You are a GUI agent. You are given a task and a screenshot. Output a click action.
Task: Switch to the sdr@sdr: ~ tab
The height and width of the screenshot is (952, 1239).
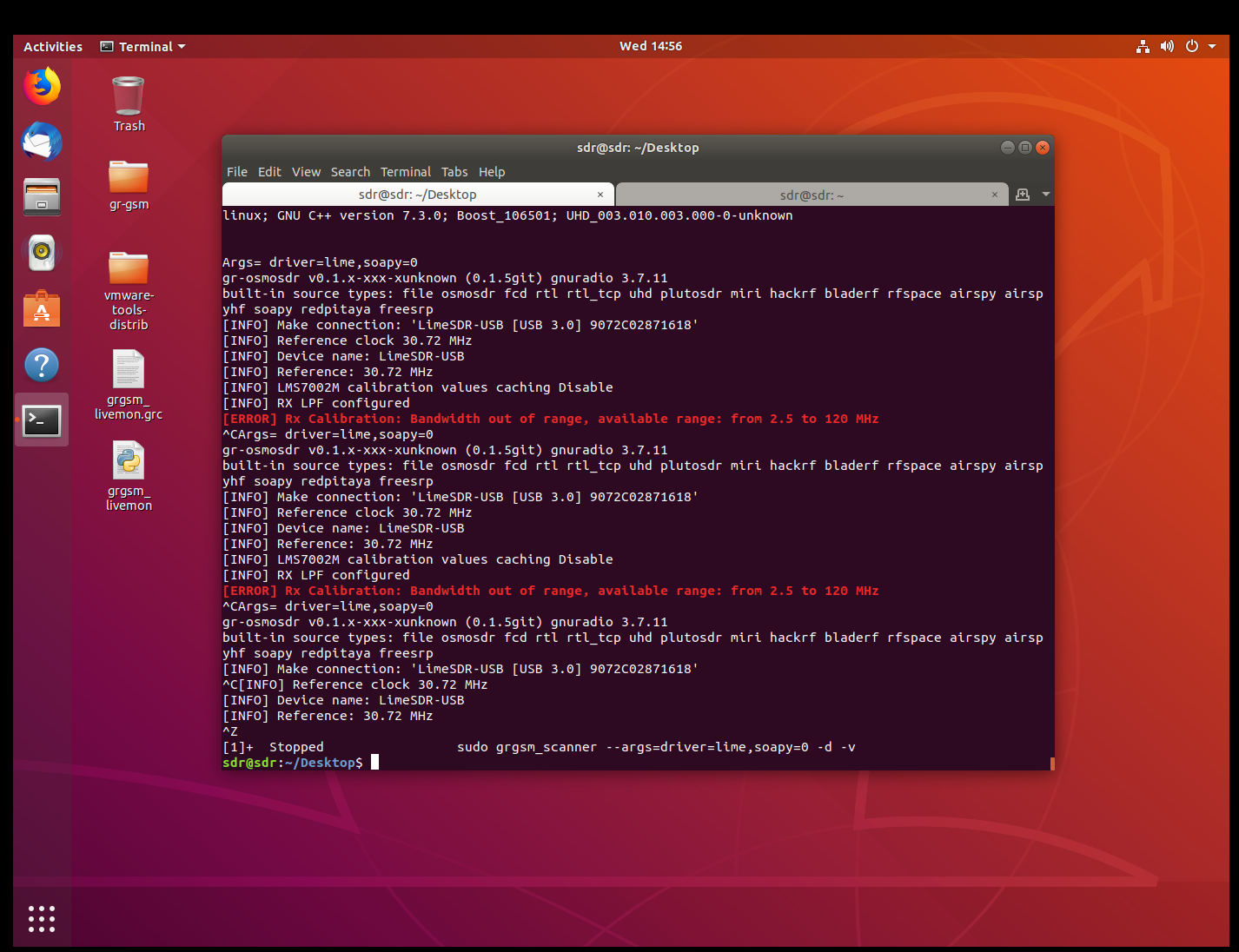[811, 195]
